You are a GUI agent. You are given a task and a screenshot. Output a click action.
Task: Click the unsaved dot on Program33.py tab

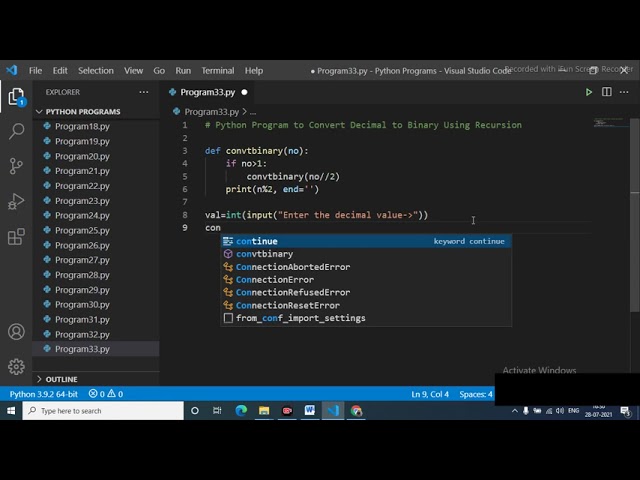tap(244, 92)
